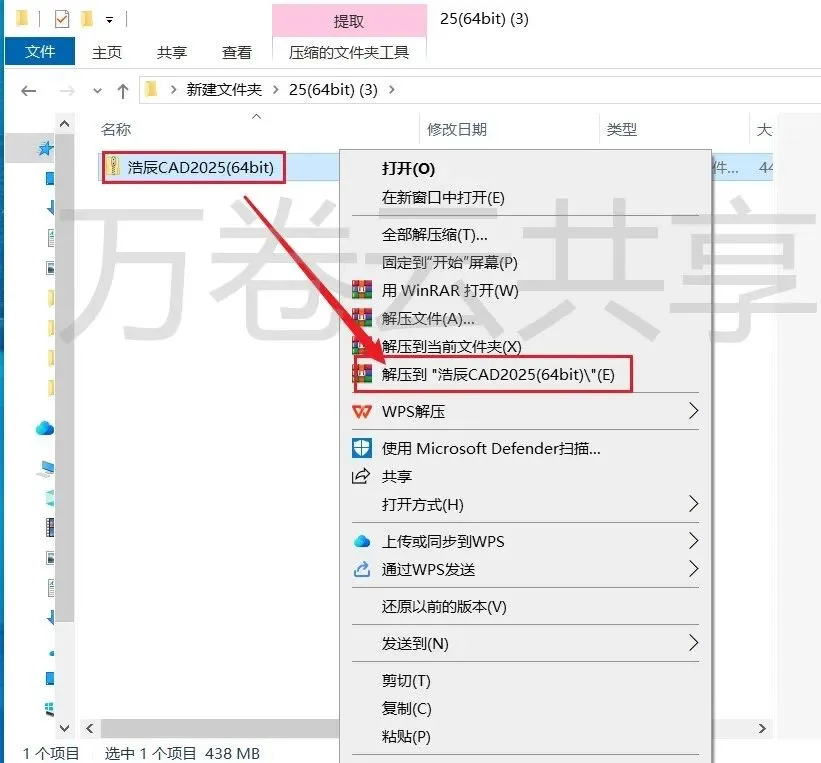Expand the WPS解压 submenu arrow

[693, 411]
